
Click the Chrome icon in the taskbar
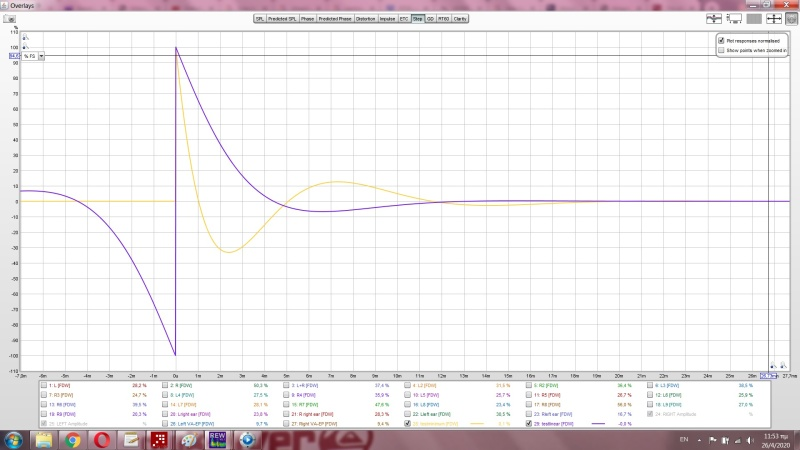tap(73, 439)
